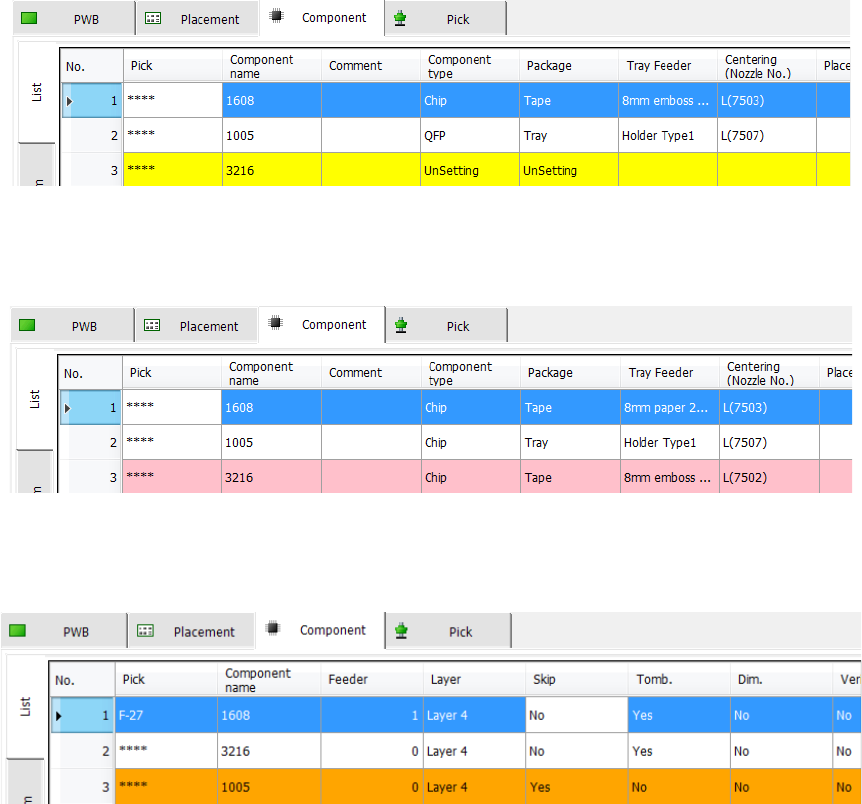This screenshot has width=862, height=804.
Task: Select row number 3 in the middle table
Action: pyautogui.click(x=90, y=477)
